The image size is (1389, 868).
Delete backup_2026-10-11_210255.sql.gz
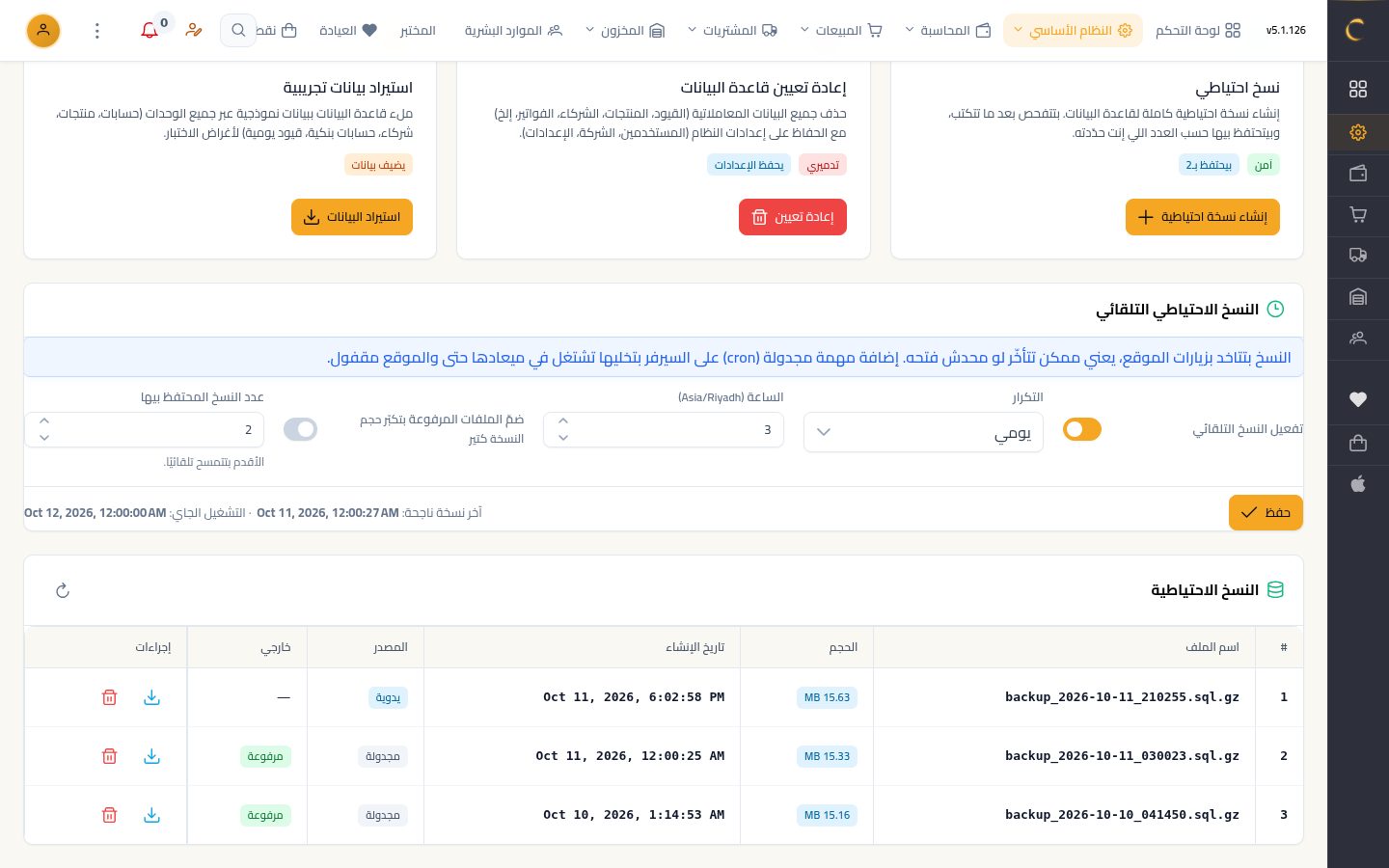coord(109,697)
